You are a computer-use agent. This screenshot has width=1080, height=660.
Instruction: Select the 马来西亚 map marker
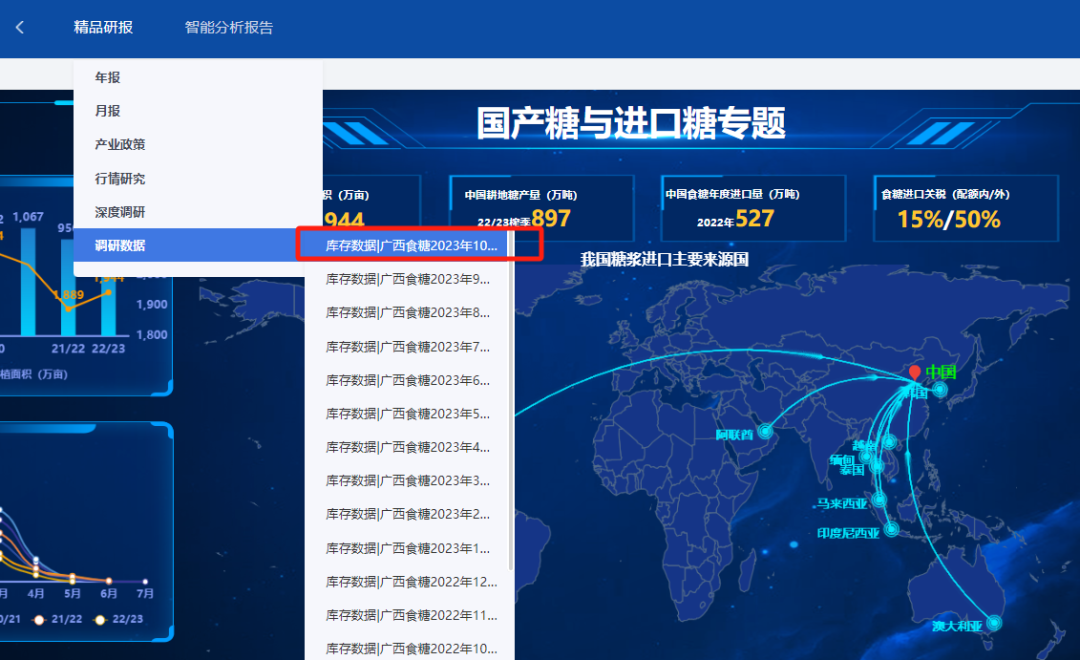coord(879,500)
